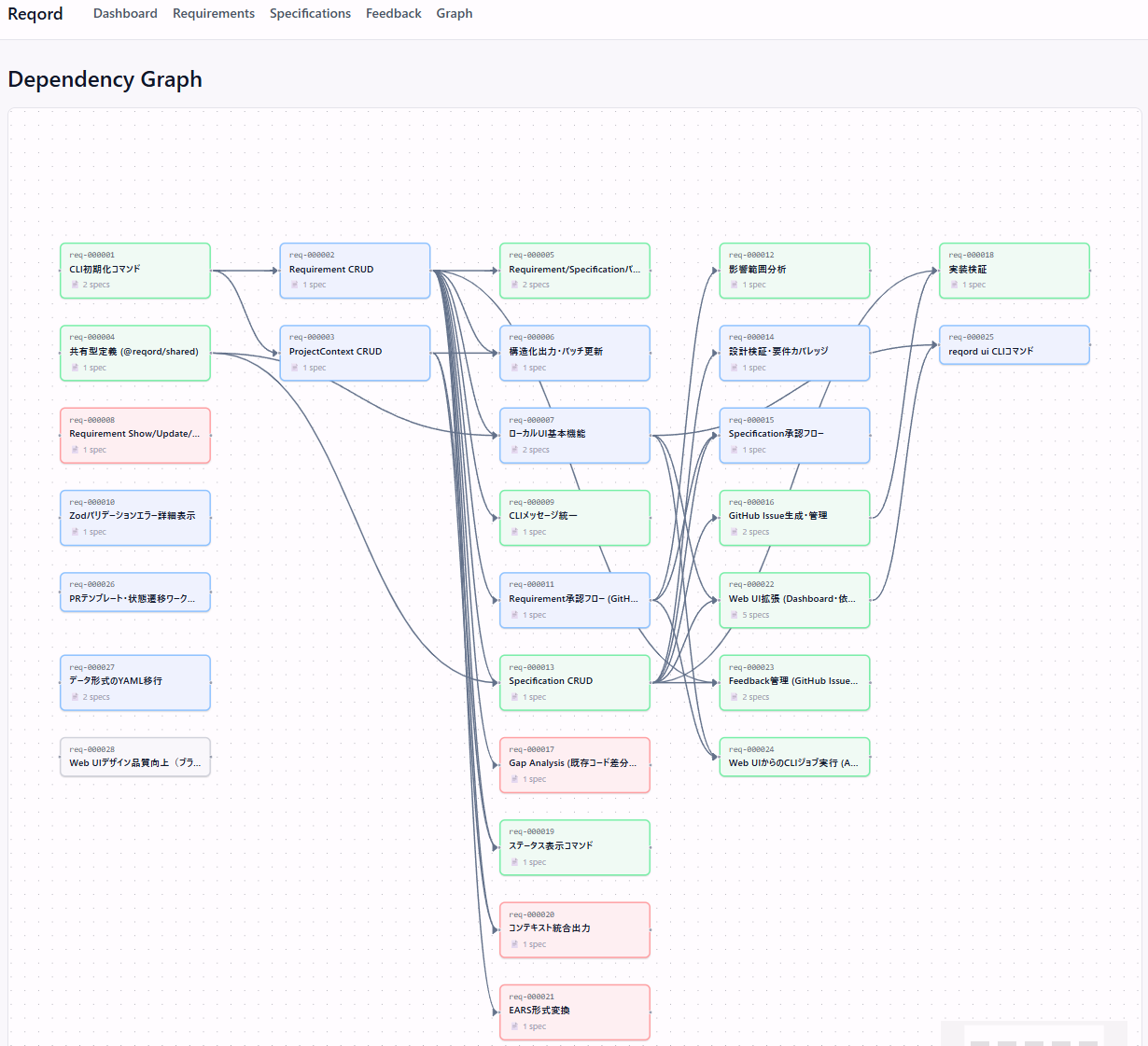
Task: Click the spec icon on ProjectContext CRUD node
Action: coord(296,368)
